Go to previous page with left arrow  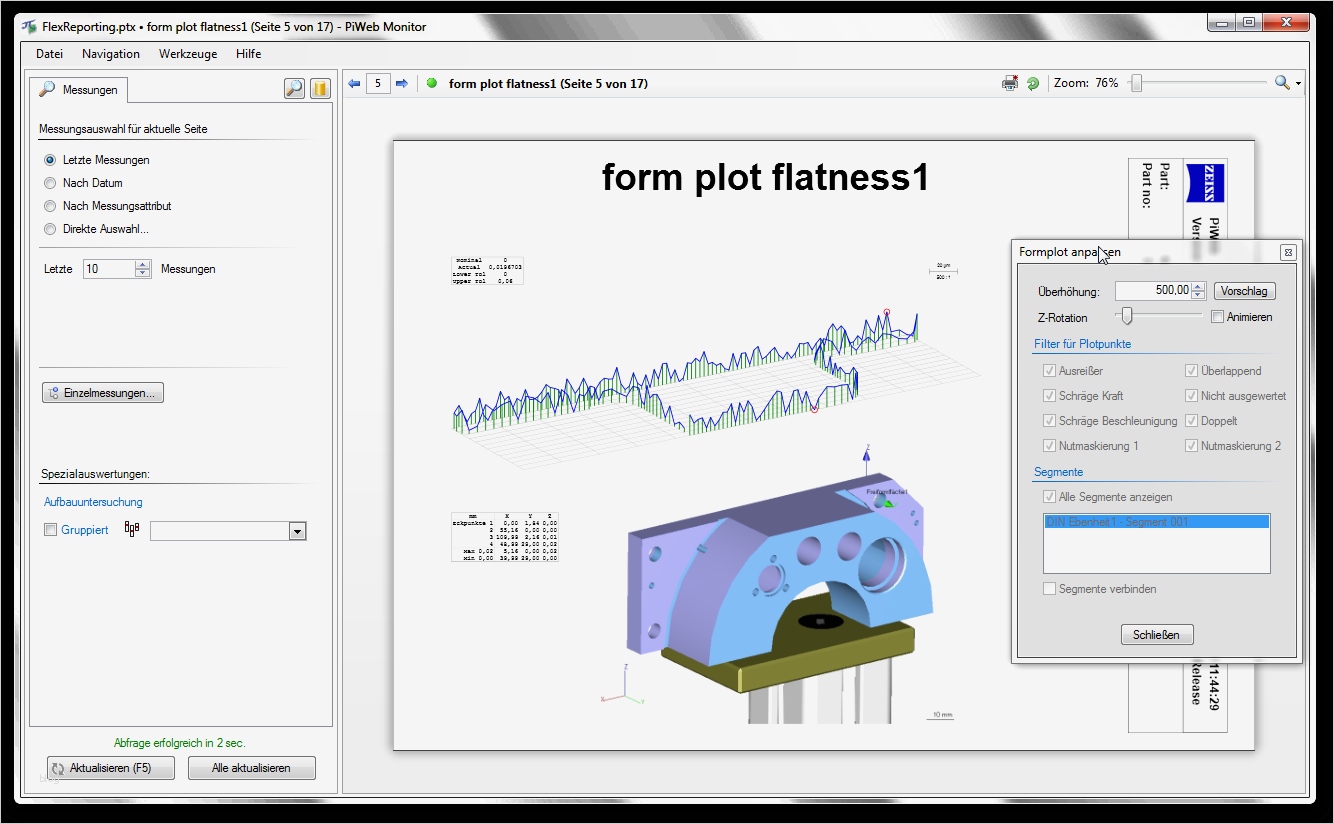click(354, 84)
